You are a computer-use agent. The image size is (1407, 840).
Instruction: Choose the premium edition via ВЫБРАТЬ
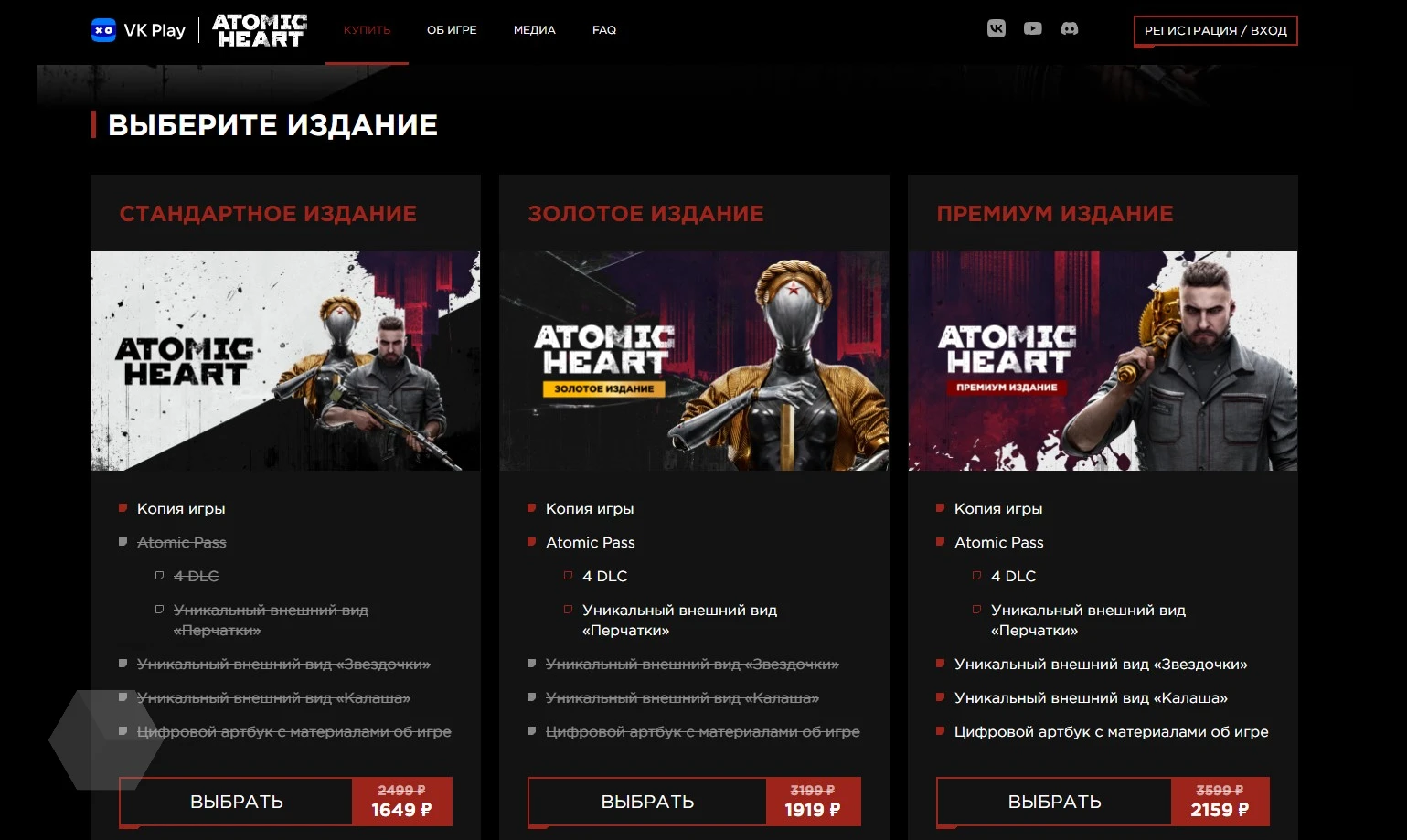click(x=1054, y=802)
